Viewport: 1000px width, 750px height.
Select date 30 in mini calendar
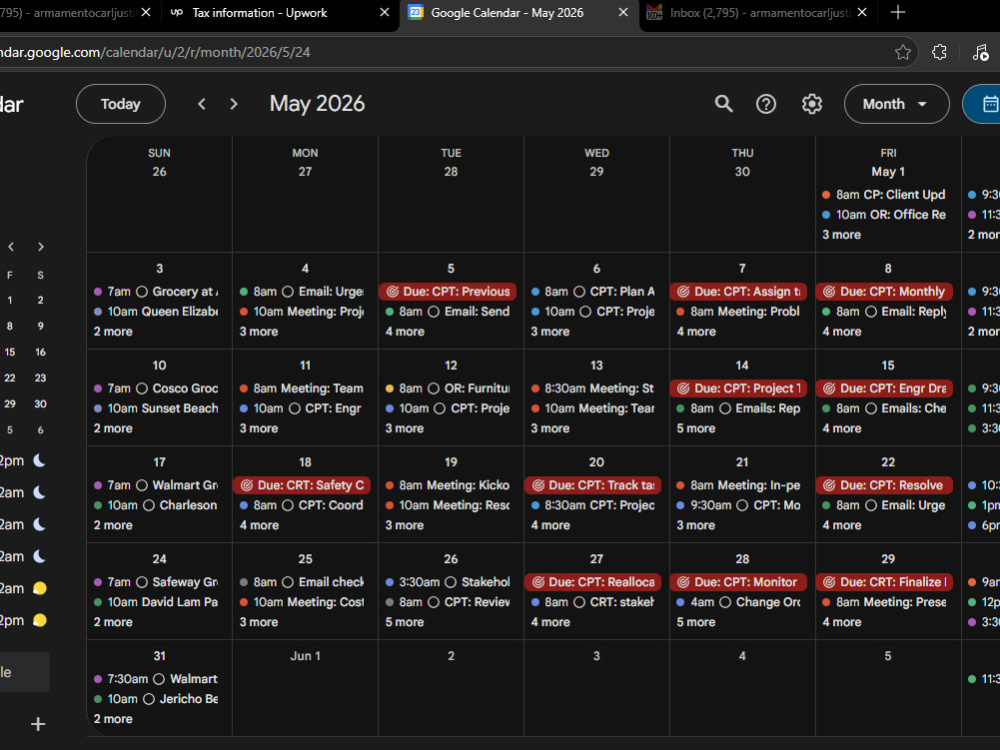click(x=40, y=404)
